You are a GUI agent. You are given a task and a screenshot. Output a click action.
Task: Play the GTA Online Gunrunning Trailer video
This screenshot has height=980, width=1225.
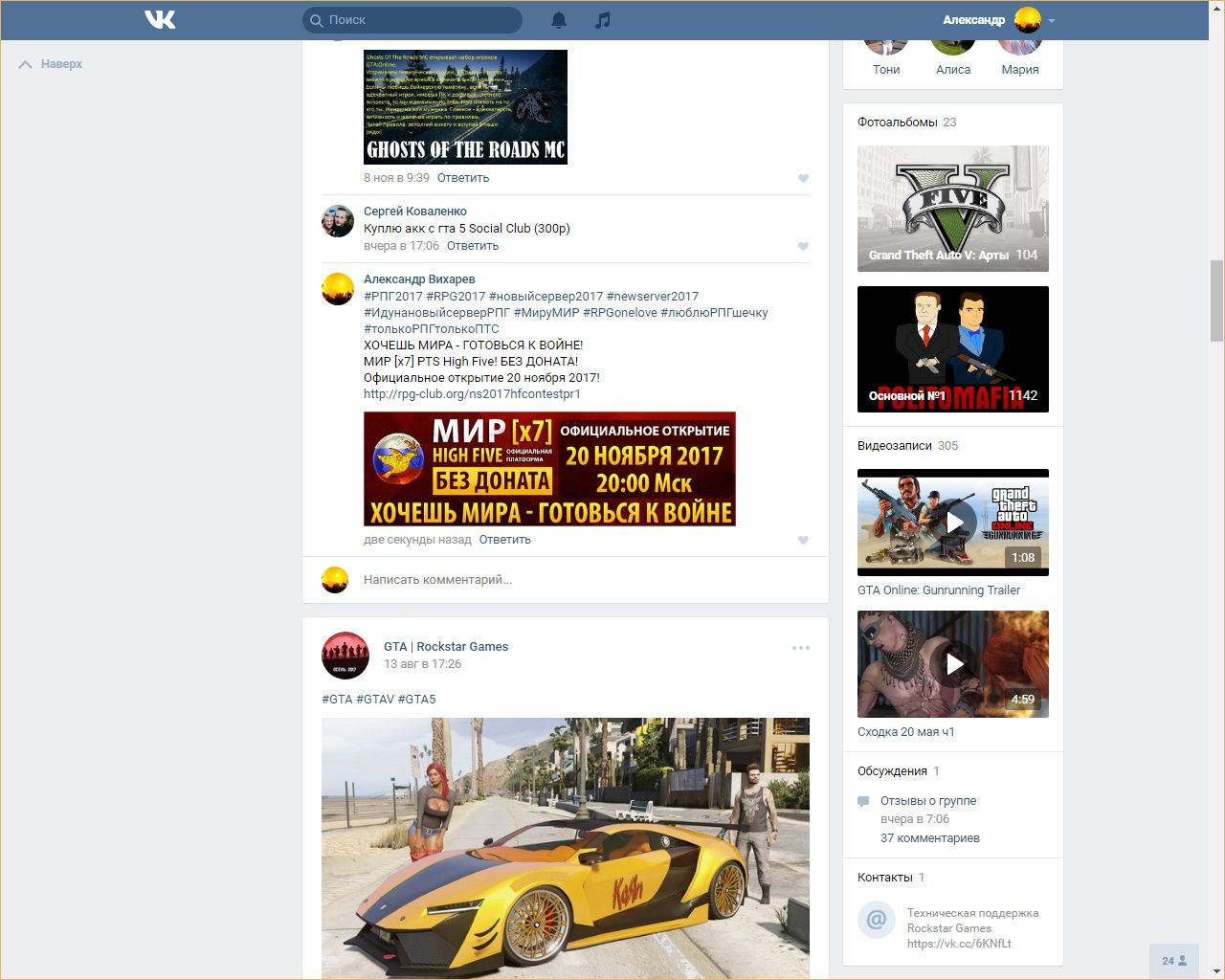953,523
